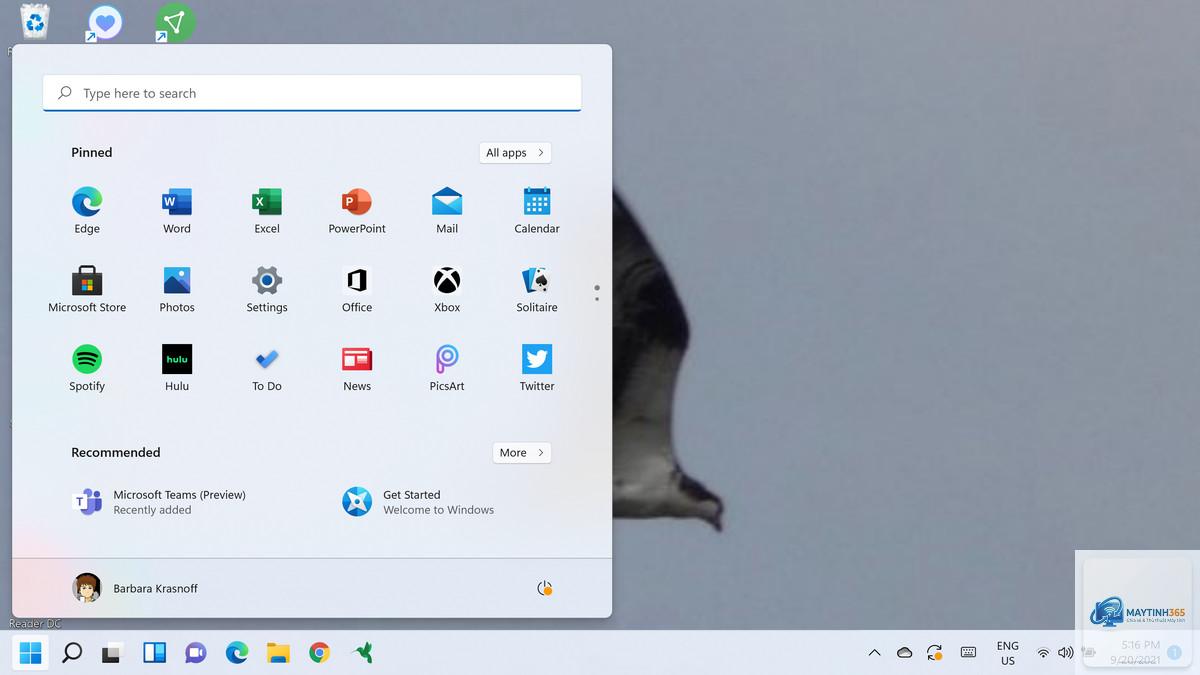The image size is (1200, 675).
Task: Select the blue heart desktop shortcut
Action: (104, 22)
